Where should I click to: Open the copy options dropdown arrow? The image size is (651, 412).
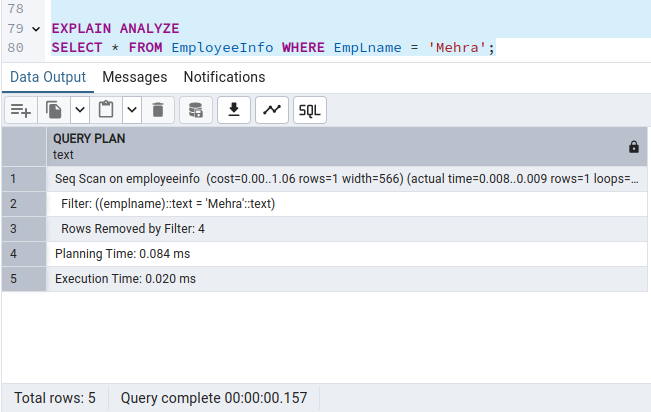pos(80,110)
